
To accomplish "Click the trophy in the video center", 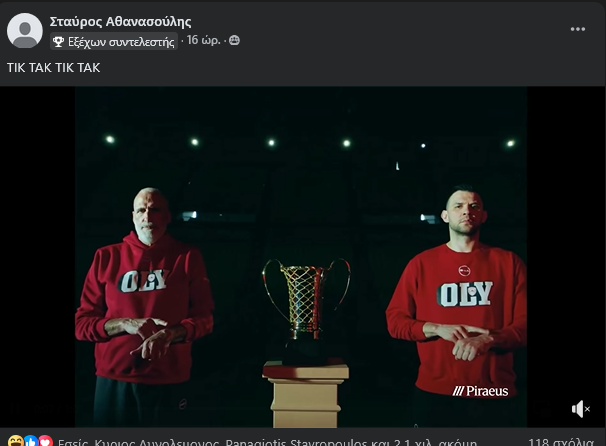I will (306, 309).
